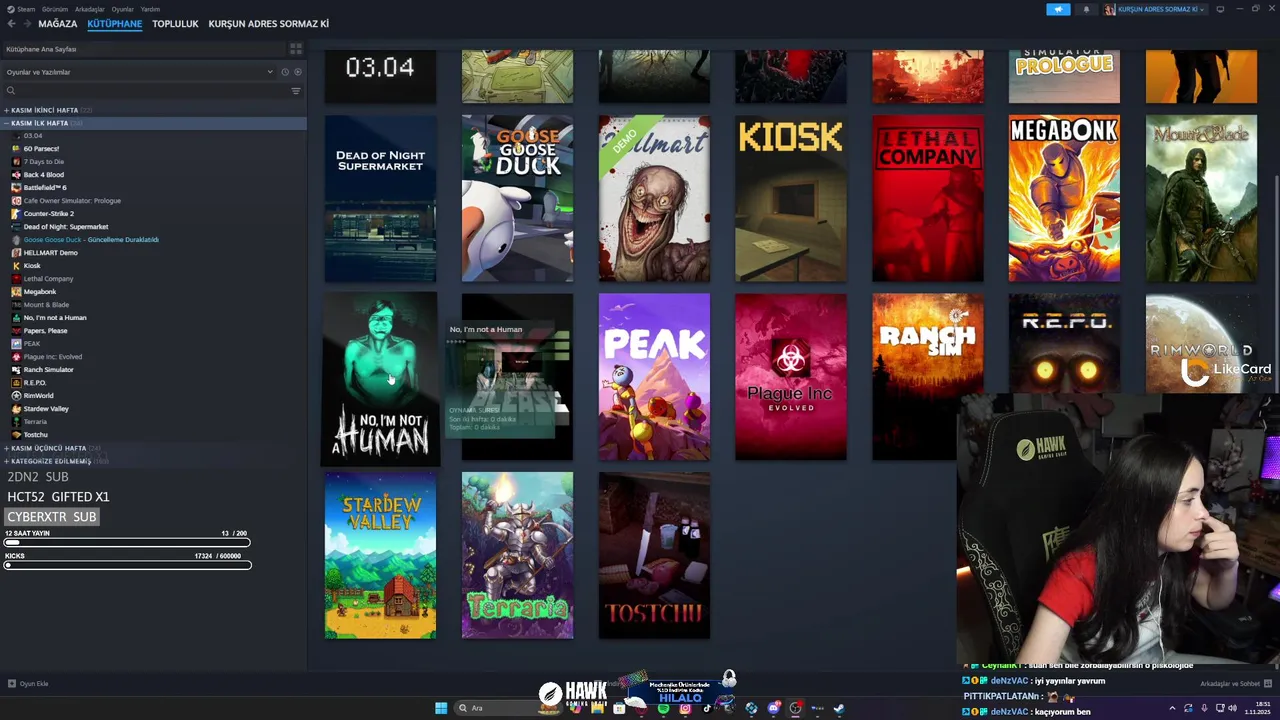The width and height of the screenshot is (1280, 720).
Task: Open account dropdown KURŞUN ADRES SORMAZ Kİ
Action: coord(1155,9)
